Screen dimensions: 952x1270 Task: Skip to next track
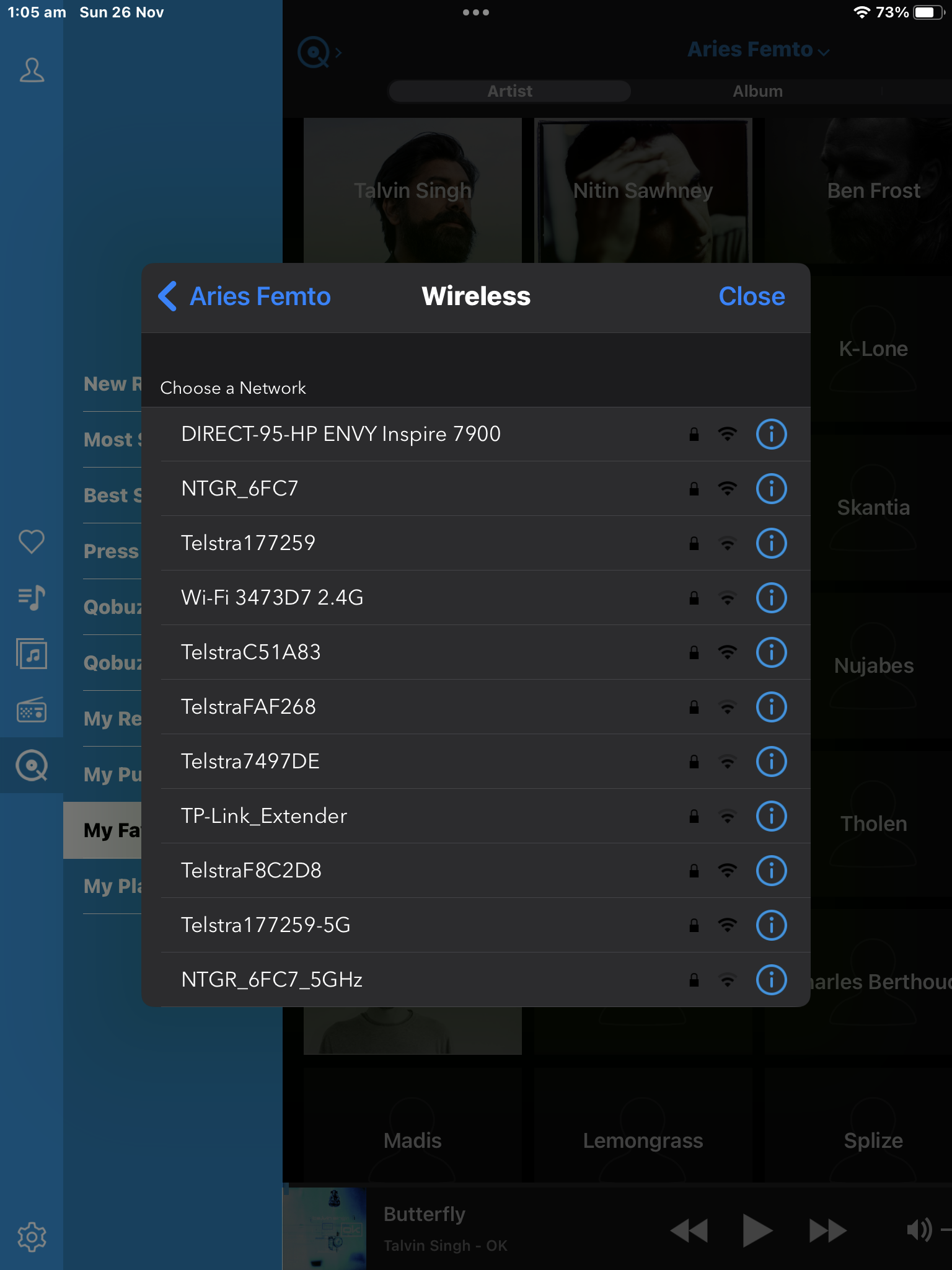[x=828, y=1230]
